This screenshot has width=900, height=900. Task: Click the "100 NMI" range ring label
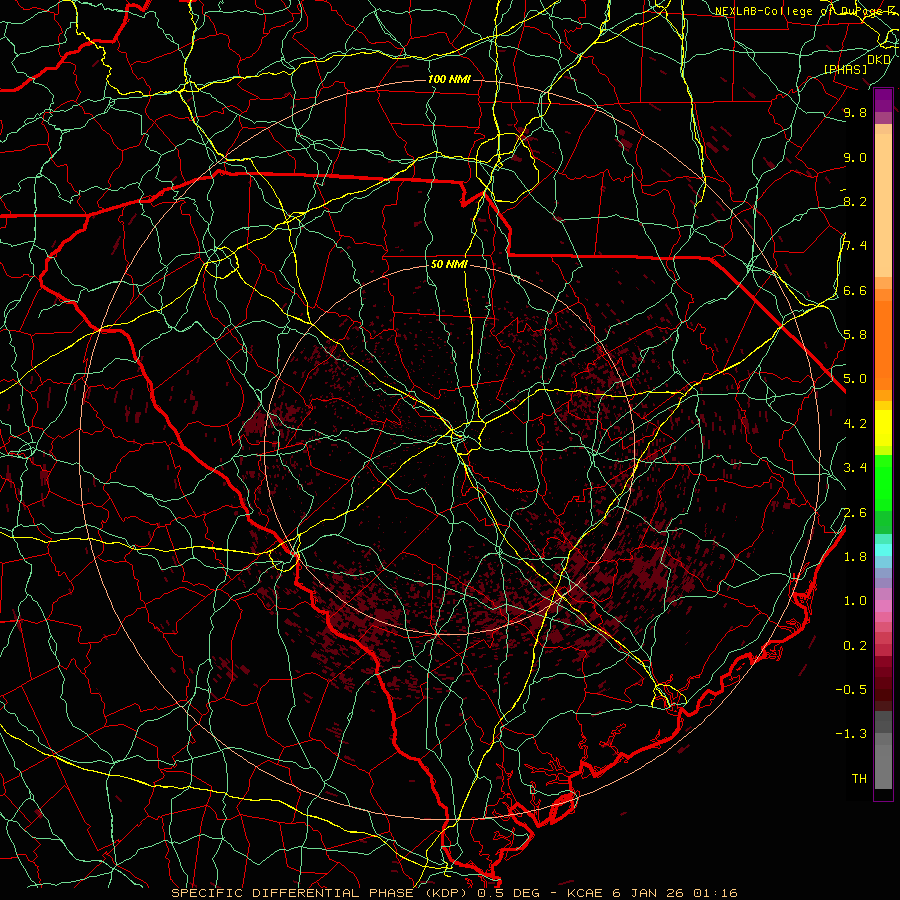tap(449, 79)
